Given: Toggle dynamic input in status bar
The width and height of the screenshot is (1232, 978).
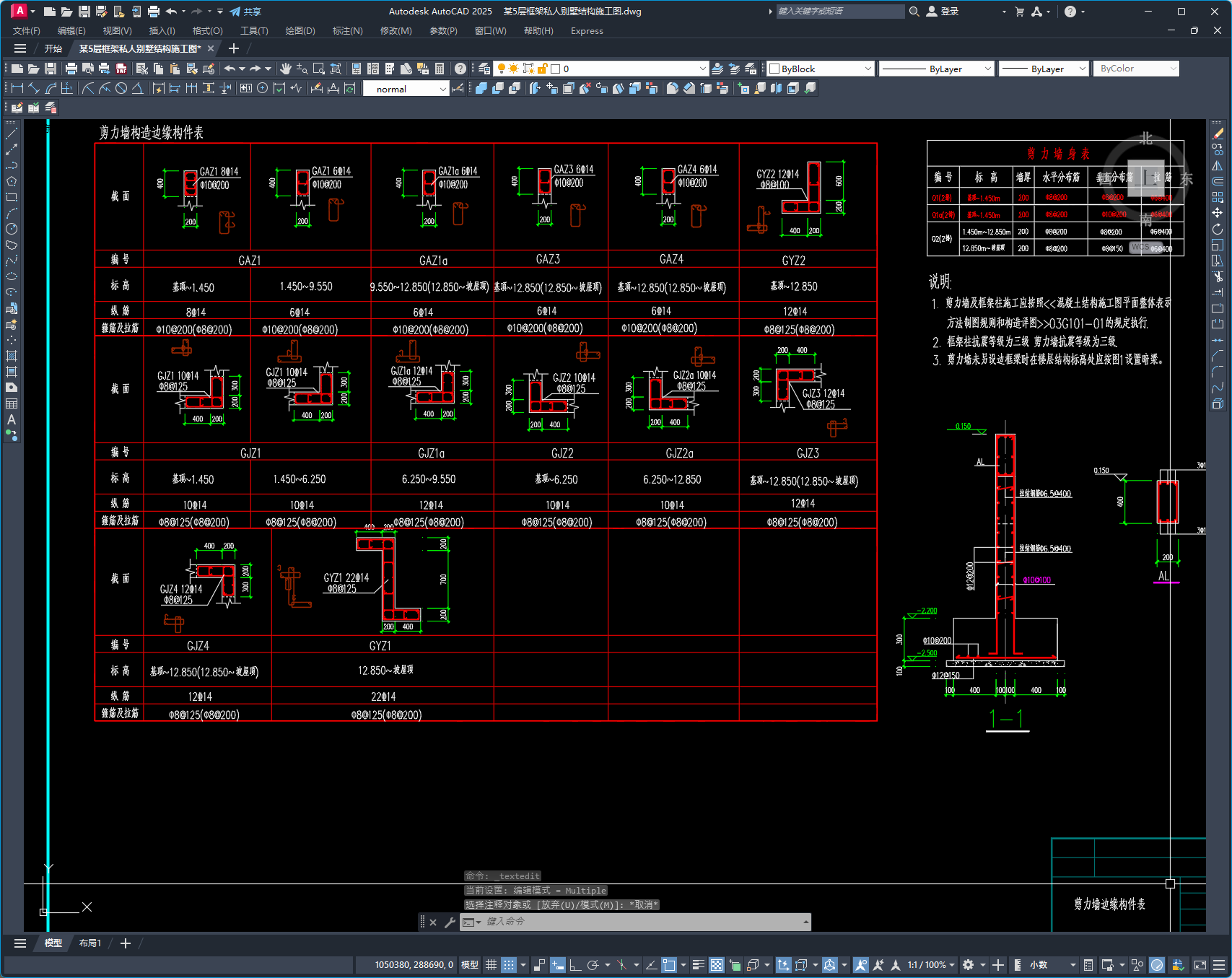Looking at the screenshot, I should [557, 965].
